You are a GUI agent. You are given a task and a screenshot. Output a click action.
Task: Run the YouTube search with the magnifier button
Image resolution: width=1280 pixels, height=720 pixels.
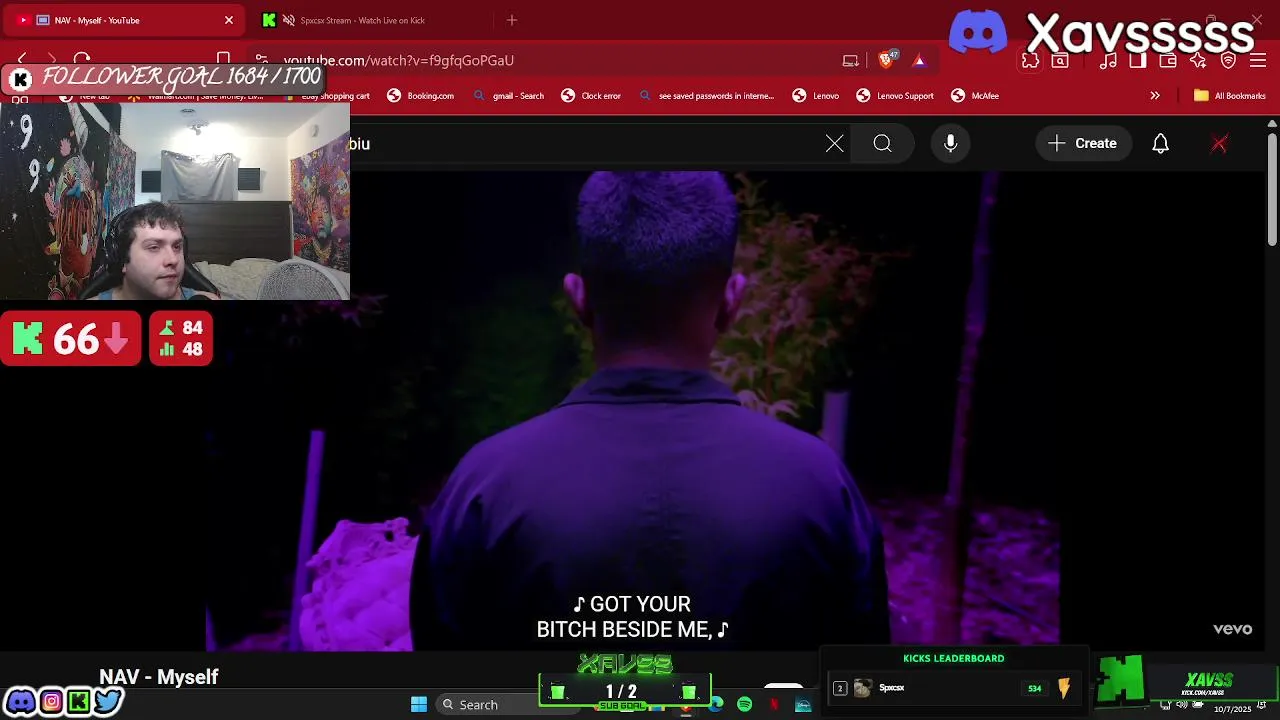coord(882,144)
